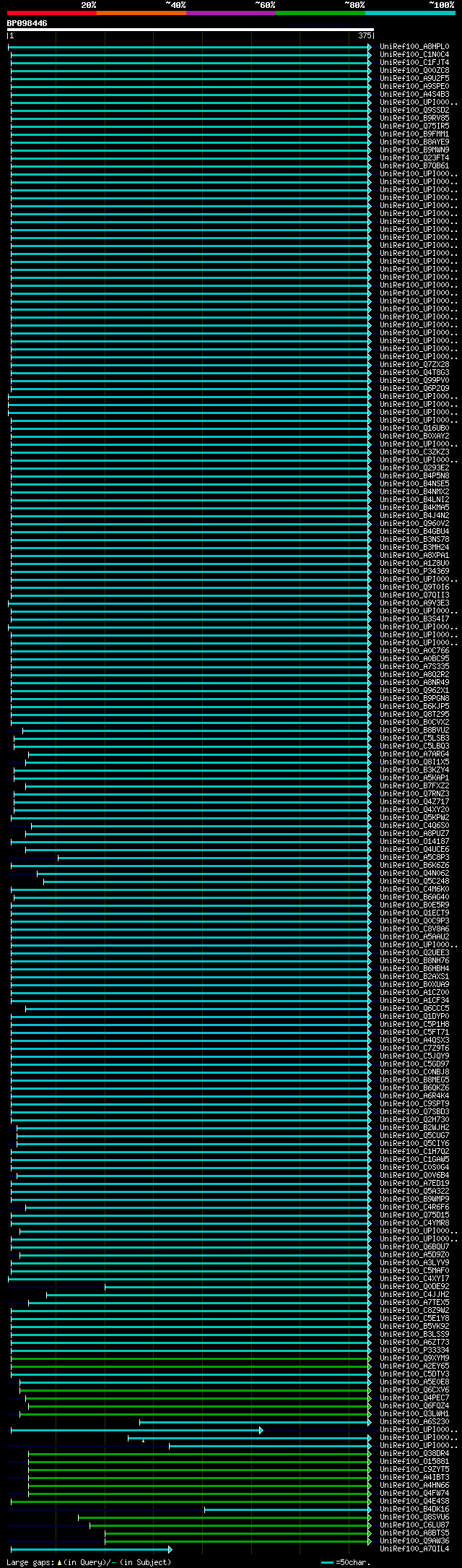Click the UniRef100_O15881 label
This screenshot has width=462, height=1568.
pos(414,1462)
